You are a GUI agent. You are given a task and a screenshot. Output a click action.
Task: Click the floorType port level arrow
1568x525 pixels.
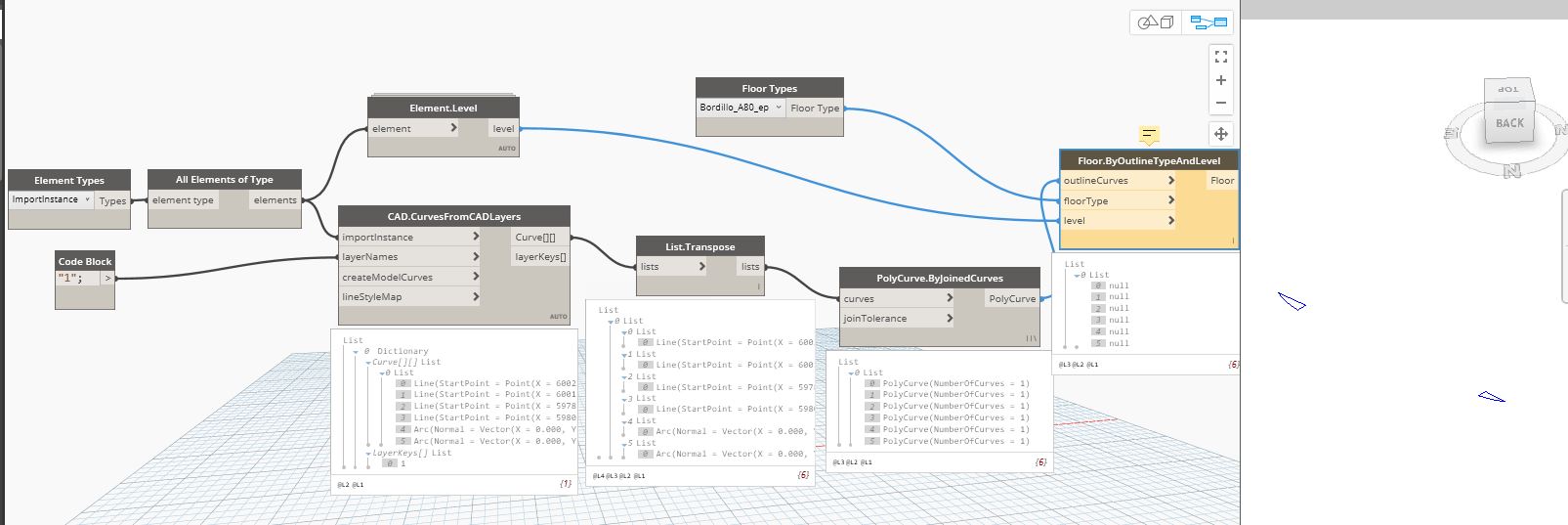click(x=1171, y=200)
